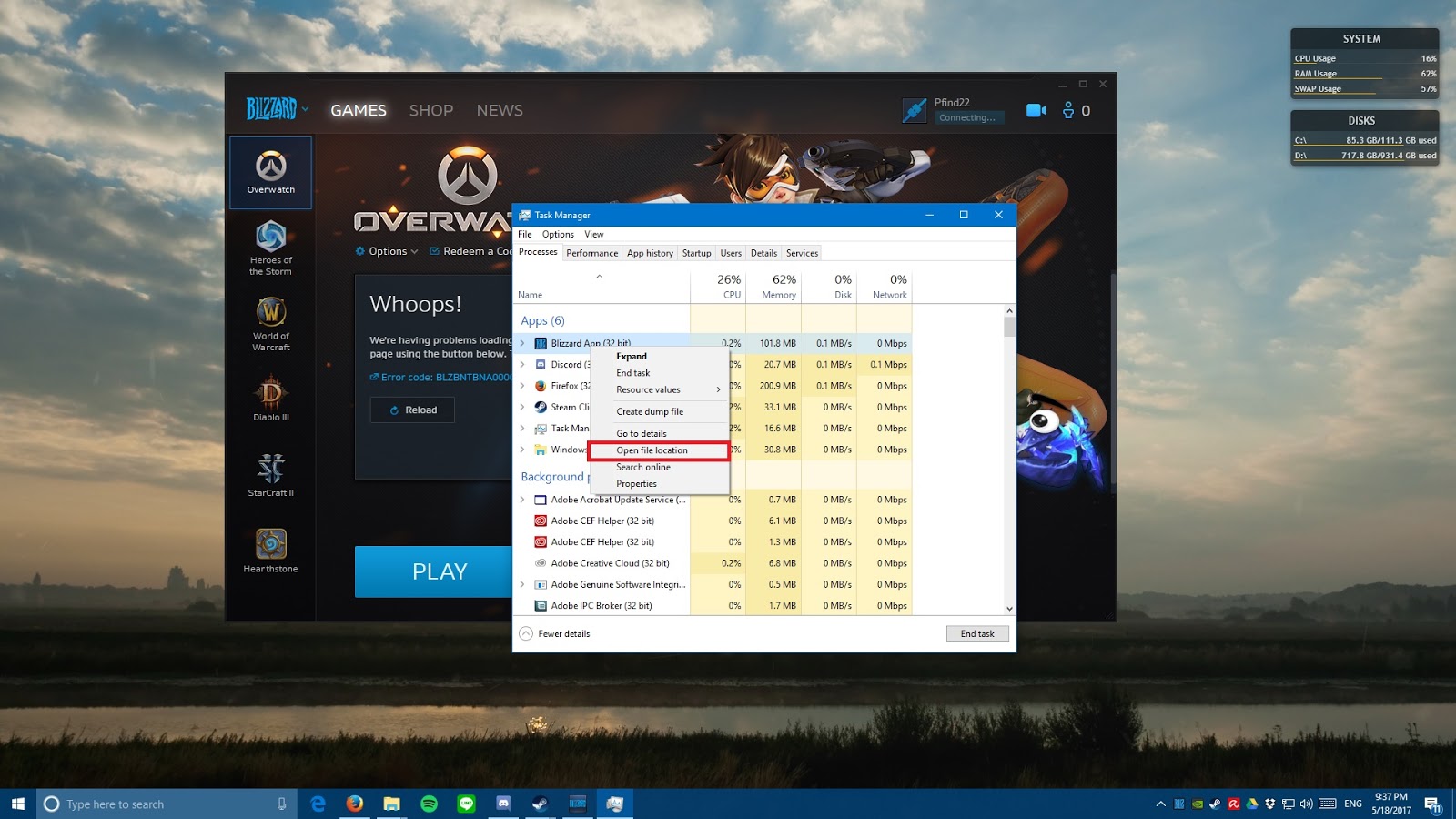Choose Expand in context menu
The height and width of the screenshot is (819, 1456).
point(660,357)
